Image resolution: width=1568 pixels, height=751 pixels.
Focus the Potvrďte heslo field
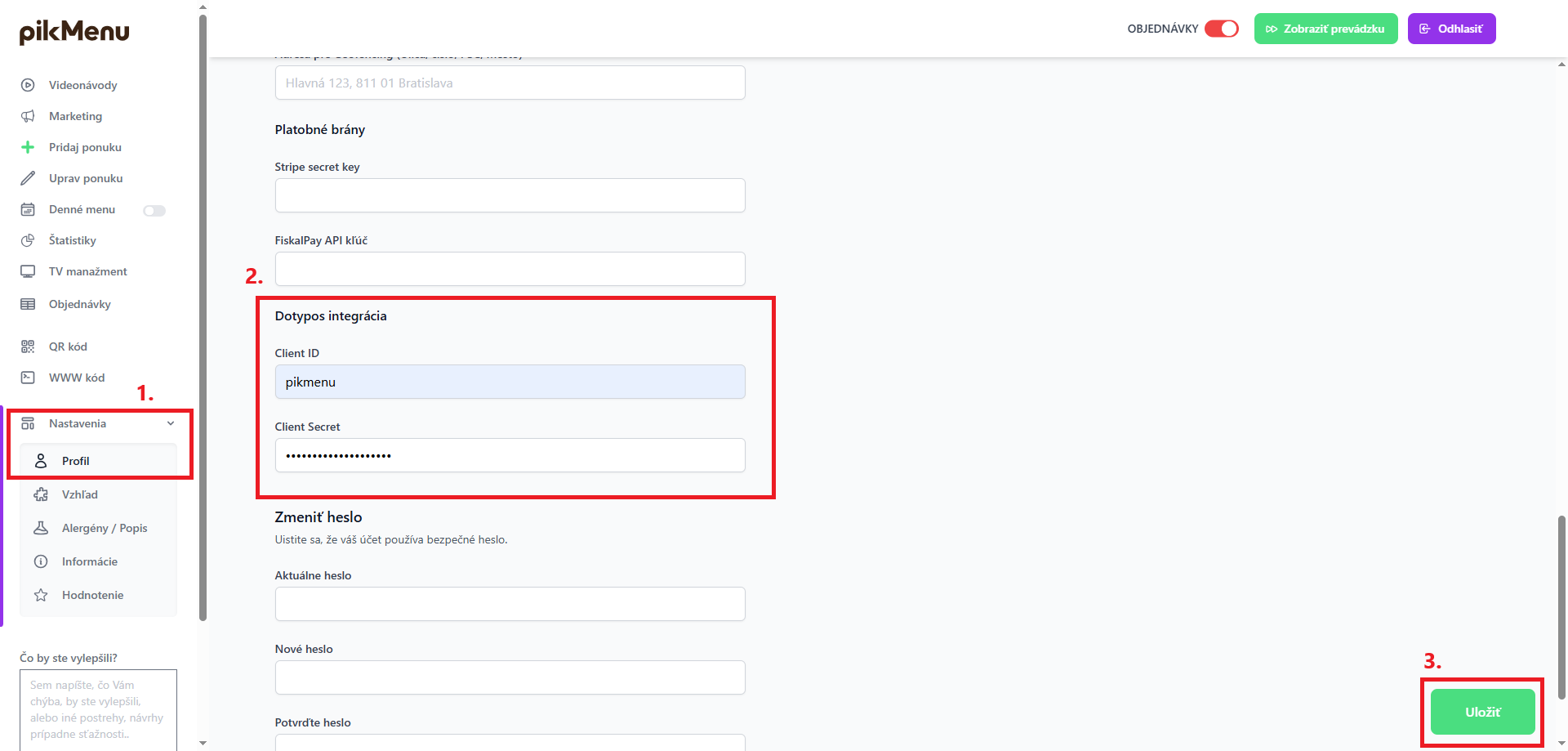[510, 742]
